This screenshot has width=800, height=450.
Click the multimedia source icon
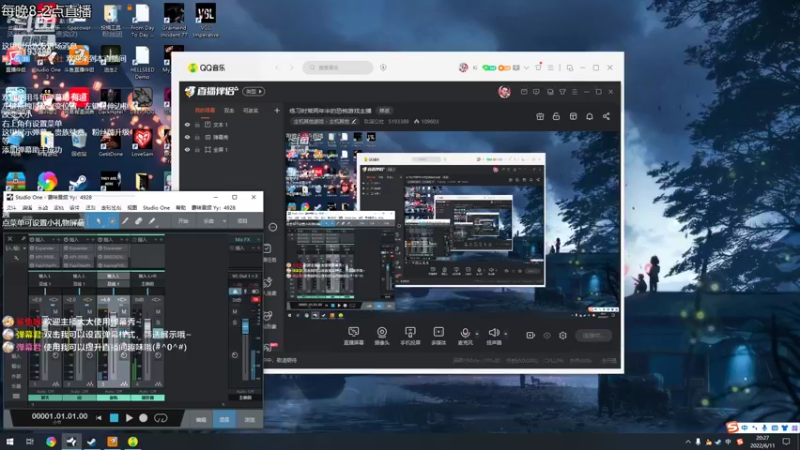click(438, 332)
